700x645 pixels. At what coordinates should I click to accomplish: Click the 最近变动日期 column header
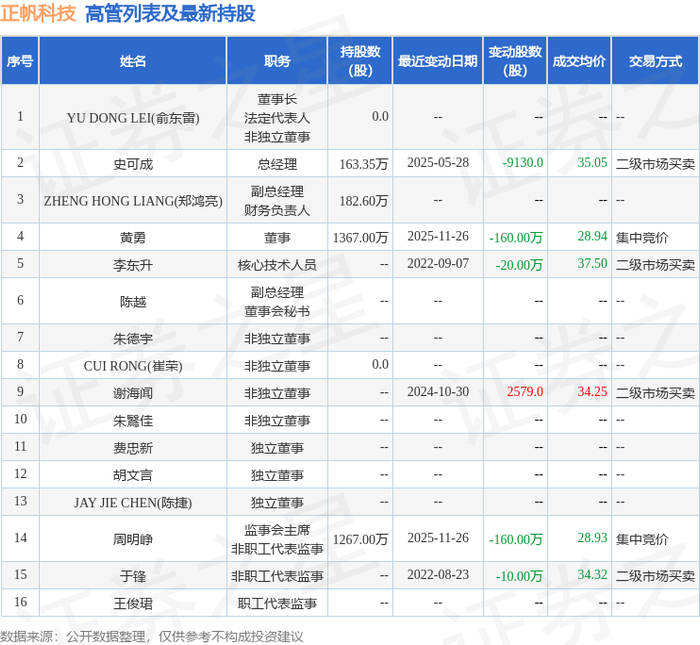coord(438,61)
